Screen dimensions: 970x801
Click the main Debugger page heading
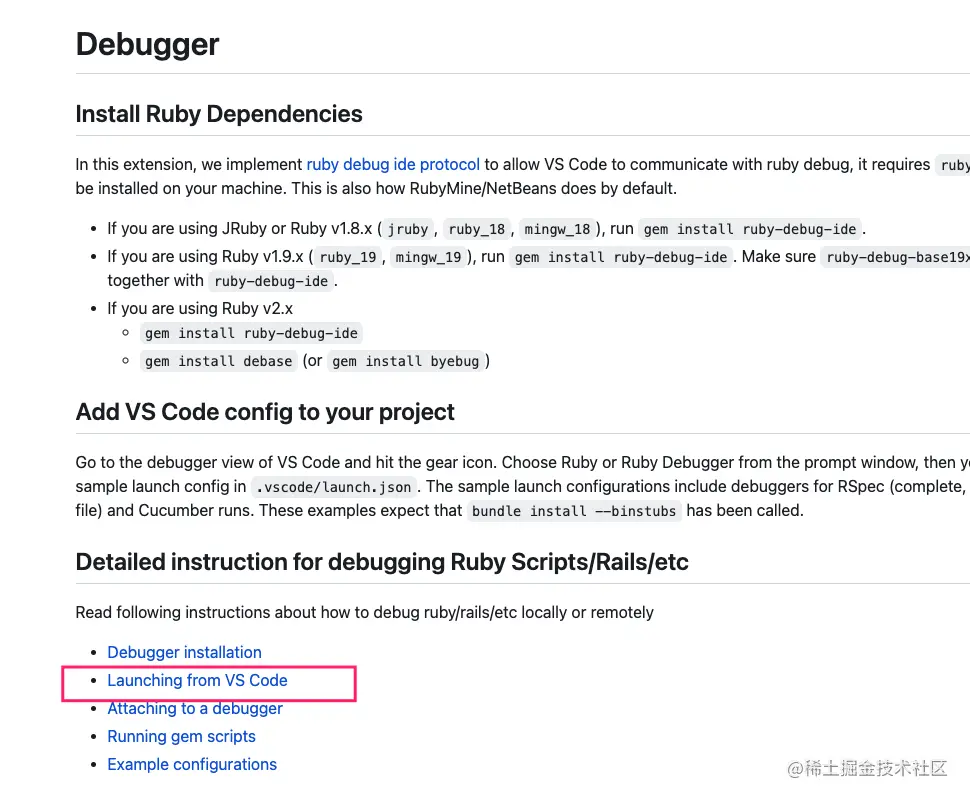click(x=147, y=45)
